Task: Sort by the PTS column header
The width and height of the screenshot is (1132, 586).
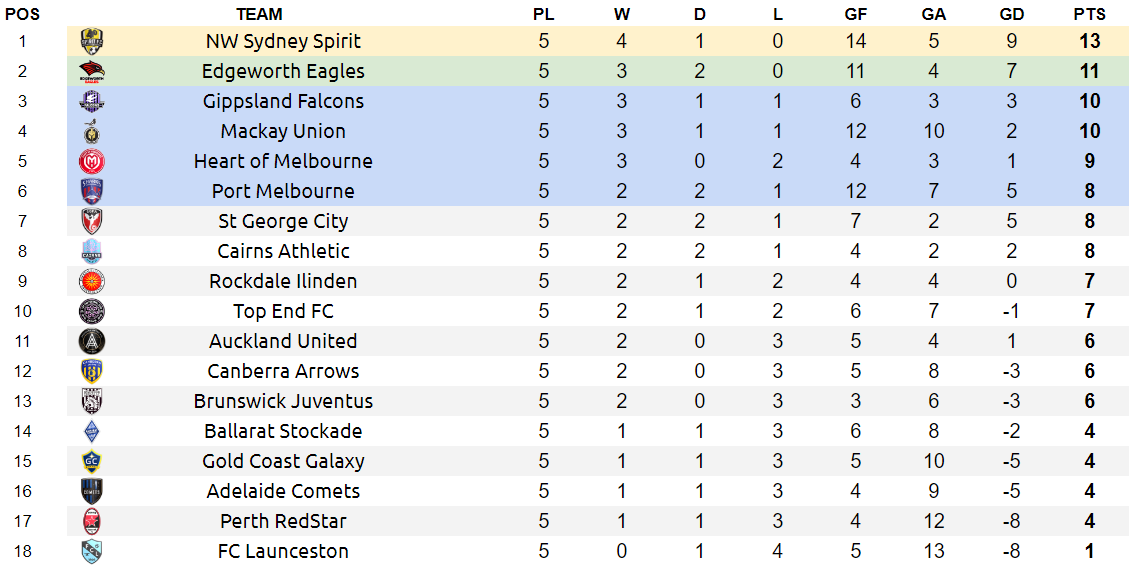Action: [1089, 14]
